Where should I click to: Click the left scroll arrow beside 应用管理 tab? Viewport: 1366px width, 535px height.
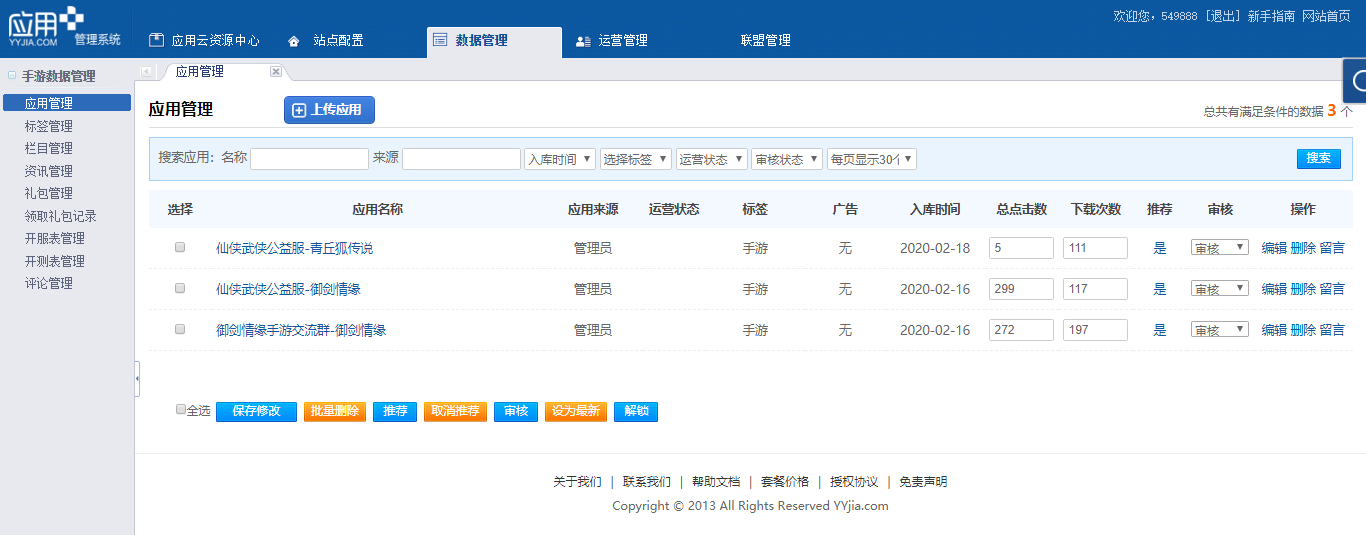point(147,72)
